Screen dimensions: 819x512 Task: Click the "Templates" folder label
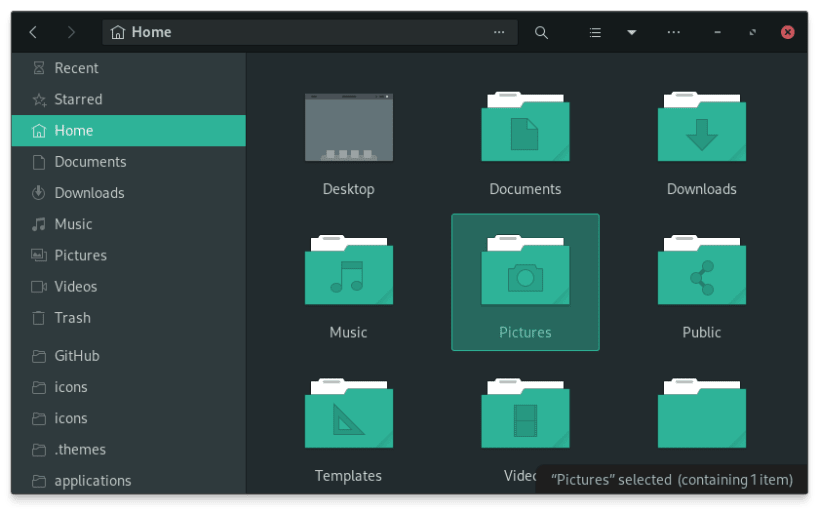pos(348,476)
